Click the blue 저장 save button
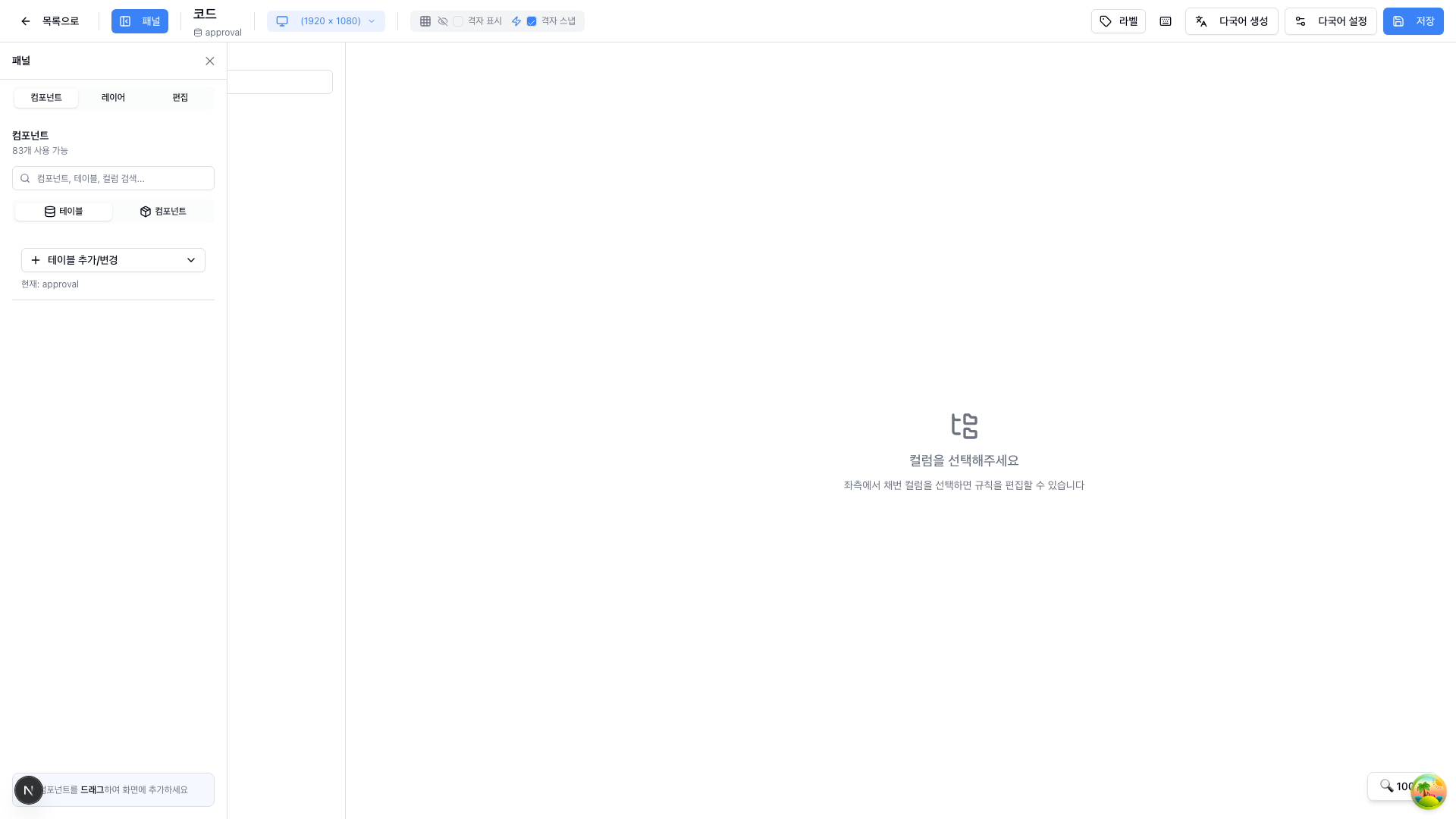 (1412, 21)
